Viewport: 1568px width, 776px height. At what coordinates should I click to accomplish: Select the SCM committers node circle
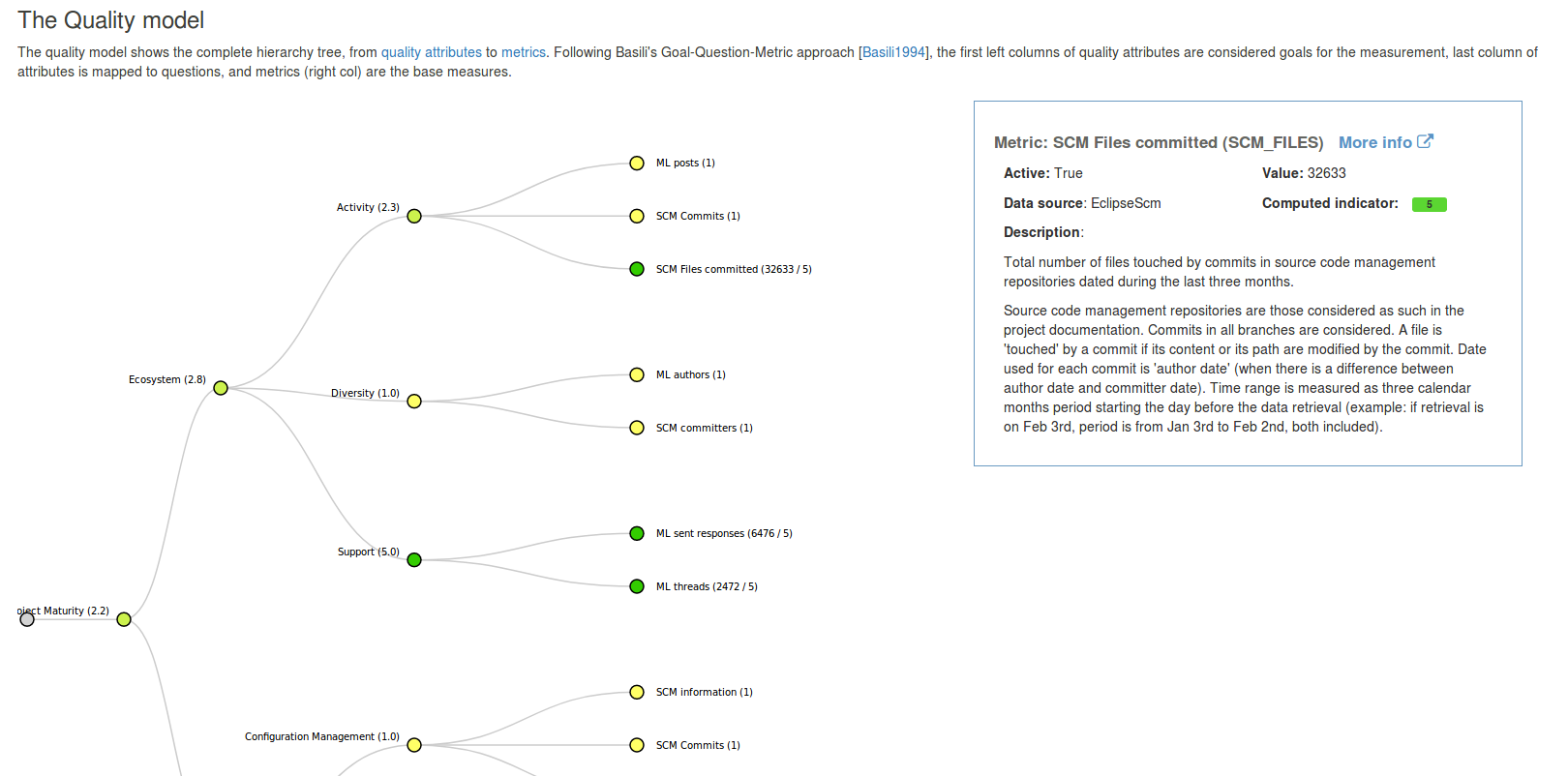point(637,428)
